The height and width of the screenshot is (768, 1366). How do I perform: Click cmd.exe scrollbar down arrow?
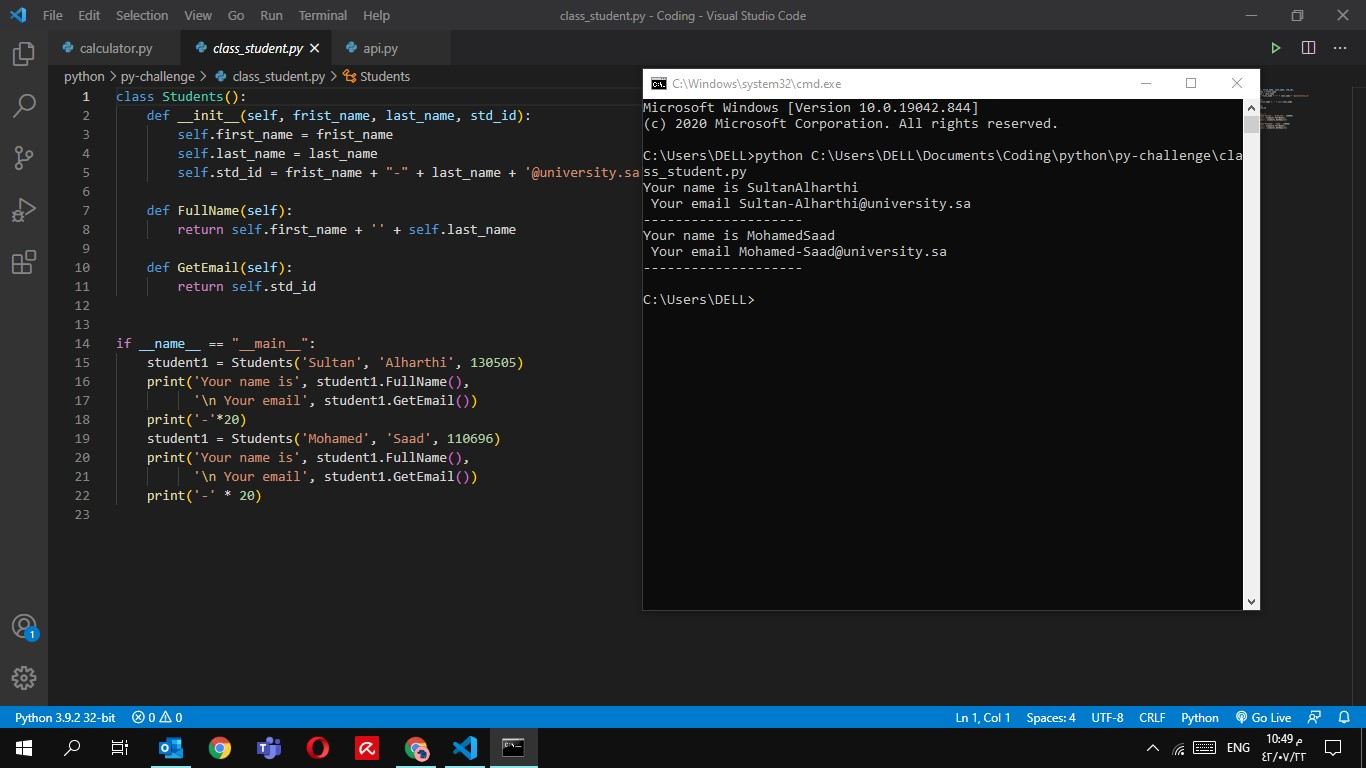pyautogui.click(x=1251, y=601)
